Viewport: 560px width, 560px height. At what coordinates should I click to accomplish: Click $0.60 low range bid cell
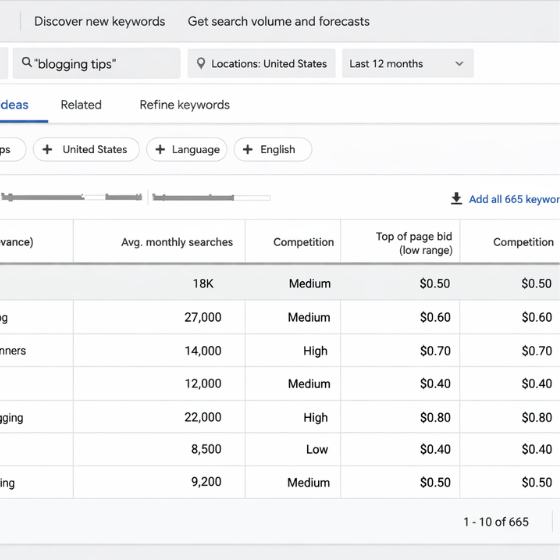tap(400, 317)
